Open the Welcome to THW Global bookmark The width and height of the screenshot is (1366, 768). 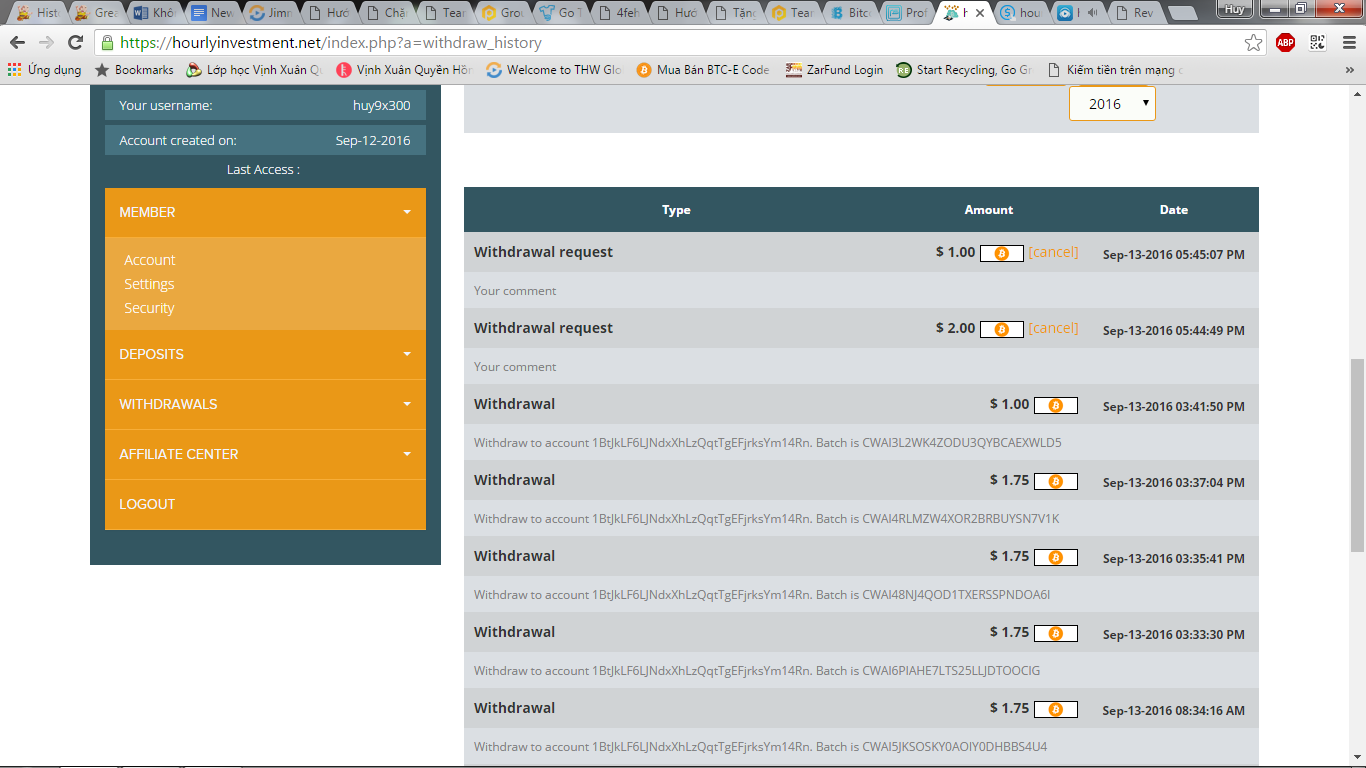coord(553,70)
